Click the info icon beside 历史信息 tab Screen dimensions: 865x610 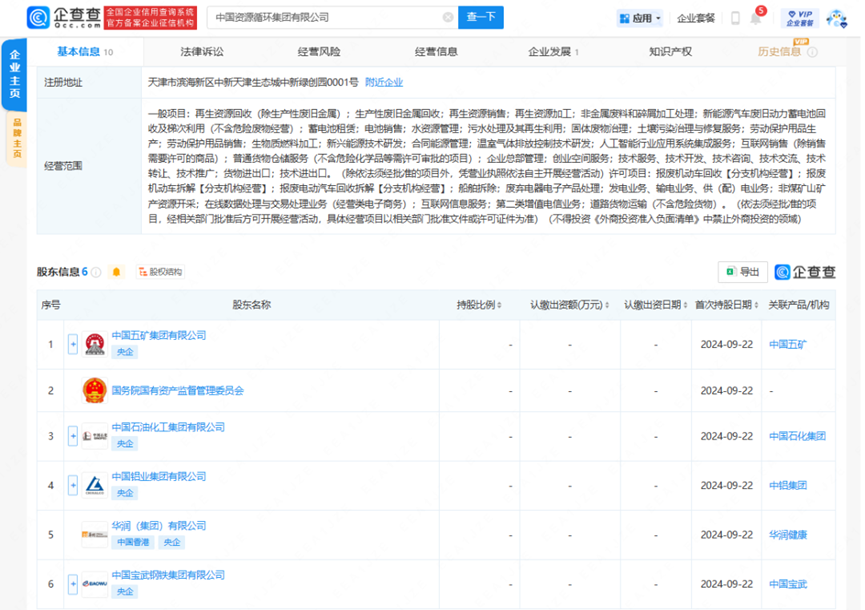pyautogui.click(x=813, y=52)
